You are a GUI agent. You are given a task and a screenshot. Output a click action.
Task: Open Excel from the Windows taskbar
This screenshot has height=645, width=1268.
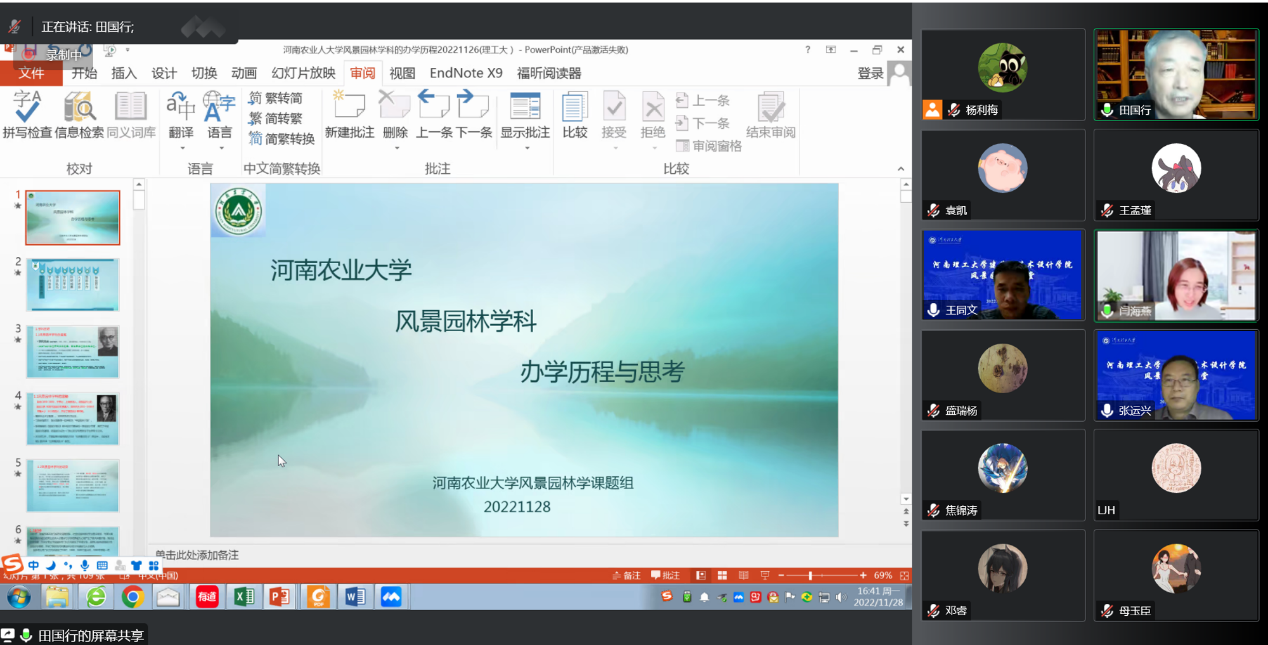pos(243,597)
